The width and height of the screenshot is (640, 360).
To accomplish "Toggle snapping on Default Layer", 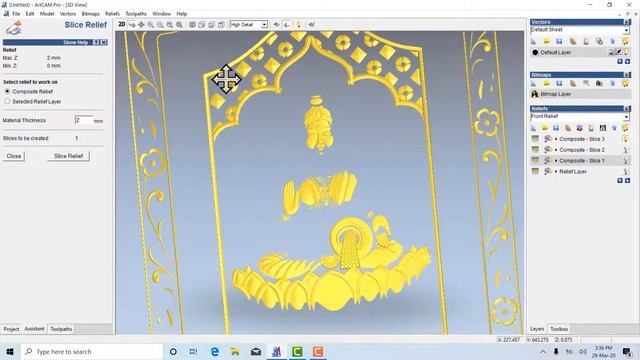I will (x=619, y=52).
